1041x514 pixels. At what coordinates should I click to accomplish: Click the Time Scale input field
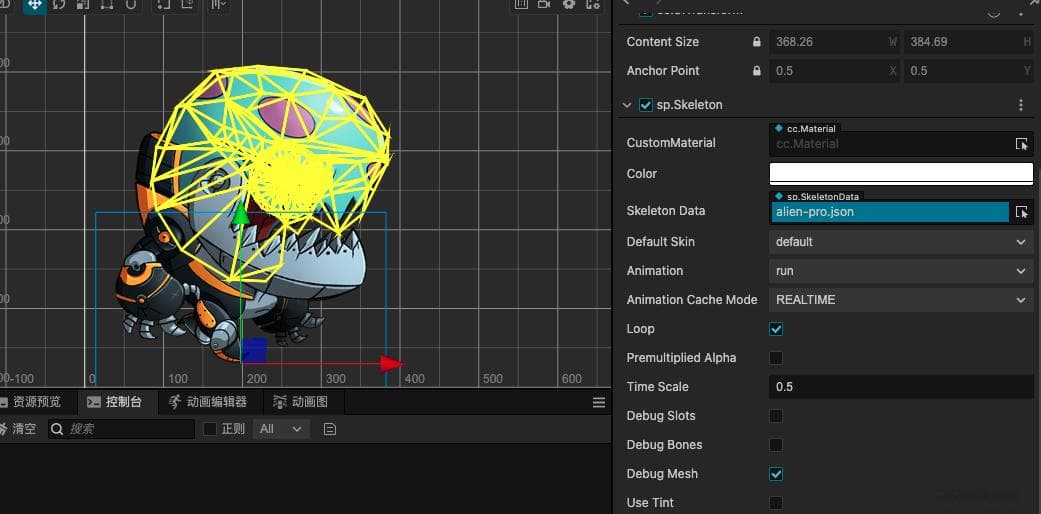(x=901, y=387)
